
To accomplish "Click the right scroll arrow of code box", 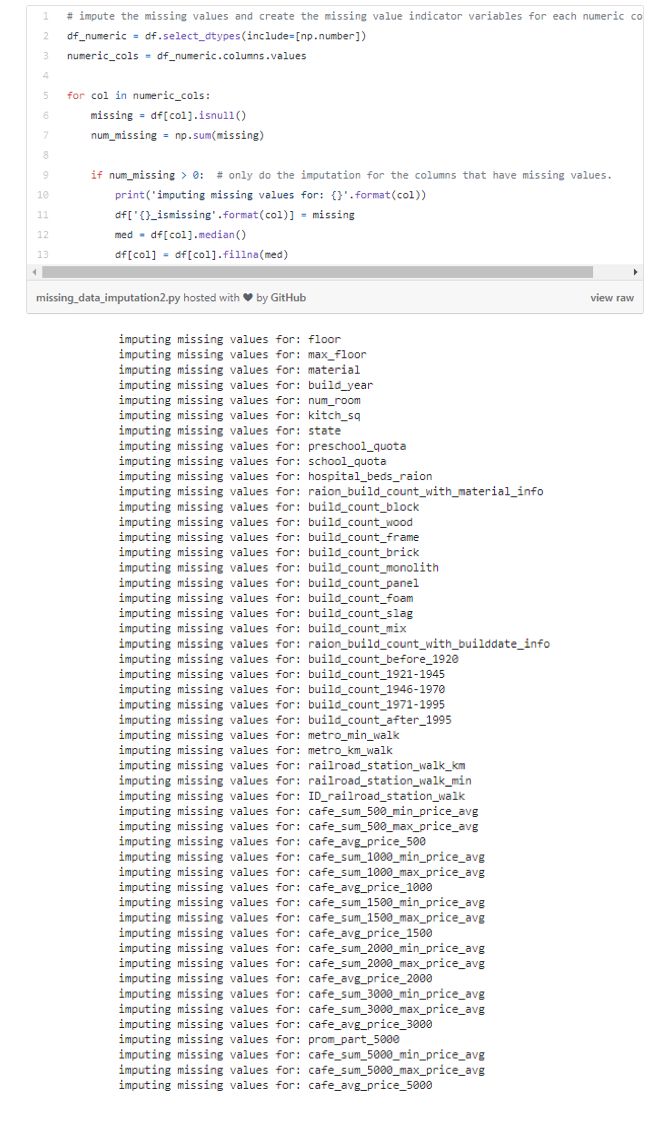I will (x=636, y=272).
